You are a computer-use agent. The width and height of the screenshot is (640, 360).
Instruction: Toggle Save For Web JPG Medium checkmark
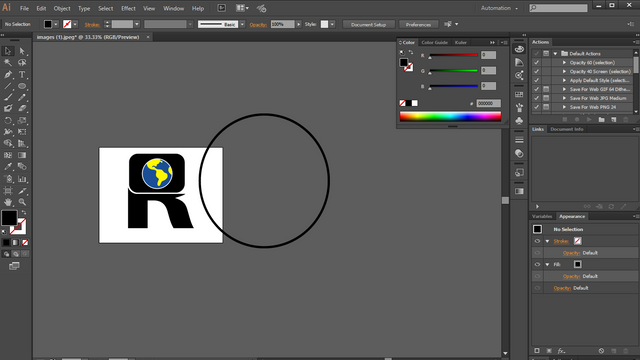tap(536, 98)
